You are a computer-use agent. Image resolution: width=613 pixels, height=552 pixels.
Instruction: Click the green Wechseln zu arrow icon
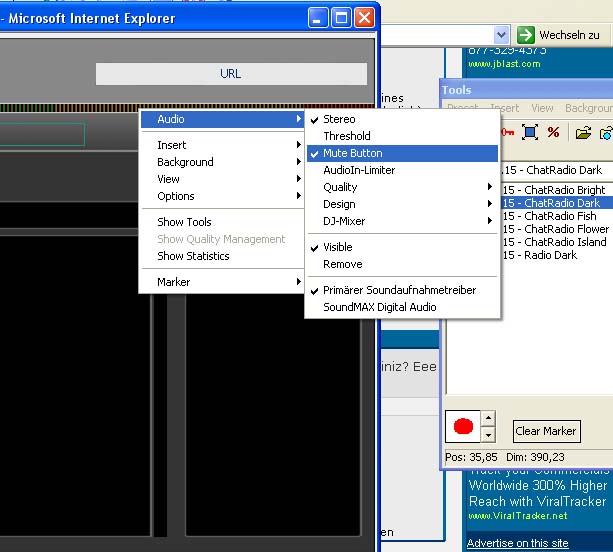click(526, 35)
